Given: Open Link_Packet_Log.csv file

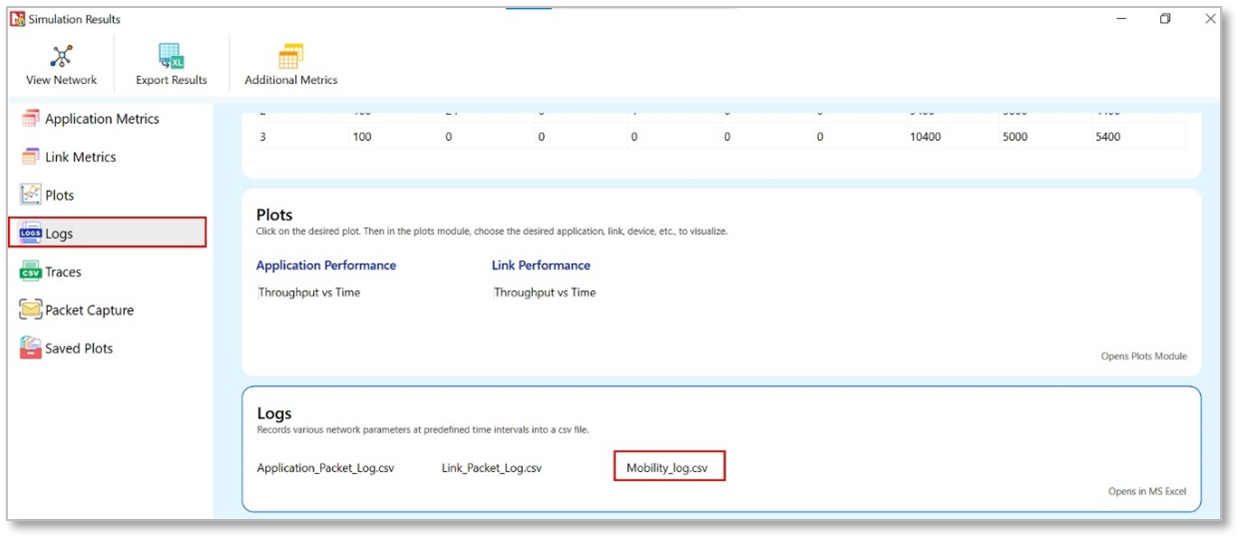Looking at the screenshot, I should (x=491, y=468).
